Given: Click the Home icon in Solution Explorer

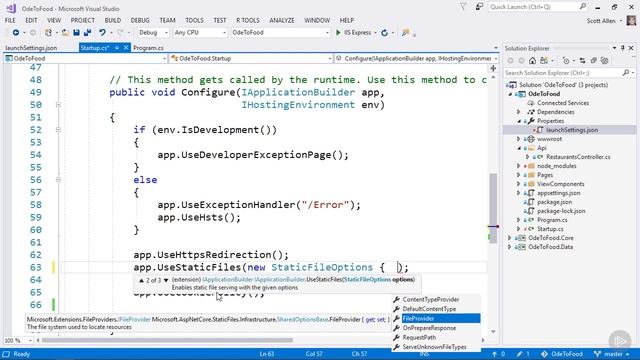Looking at the screenshot, I should [532, 60].
